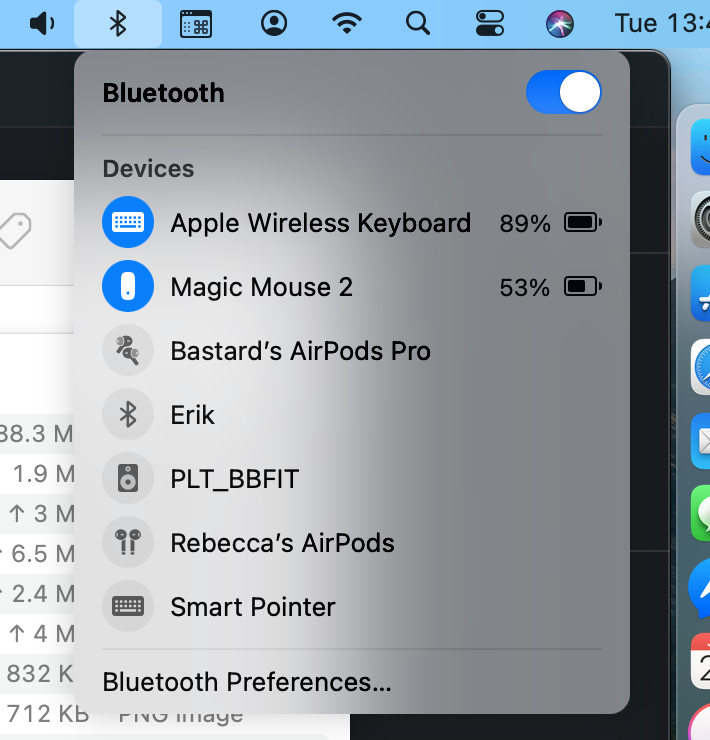
Task: Click the Apple Wireless Keyboard icon
Action: pos(128,222)
